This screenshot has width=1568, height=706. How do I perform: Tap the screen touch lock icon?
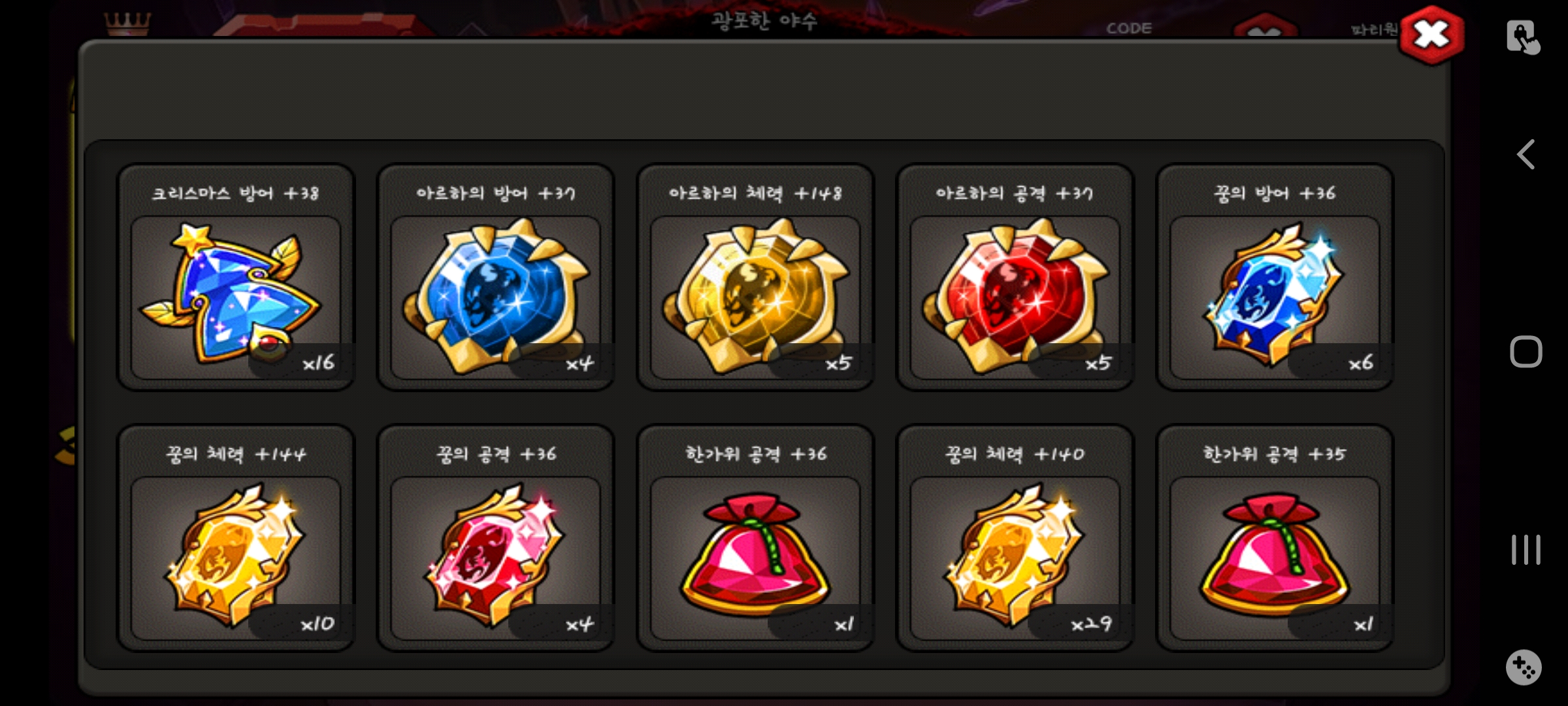1523,37
